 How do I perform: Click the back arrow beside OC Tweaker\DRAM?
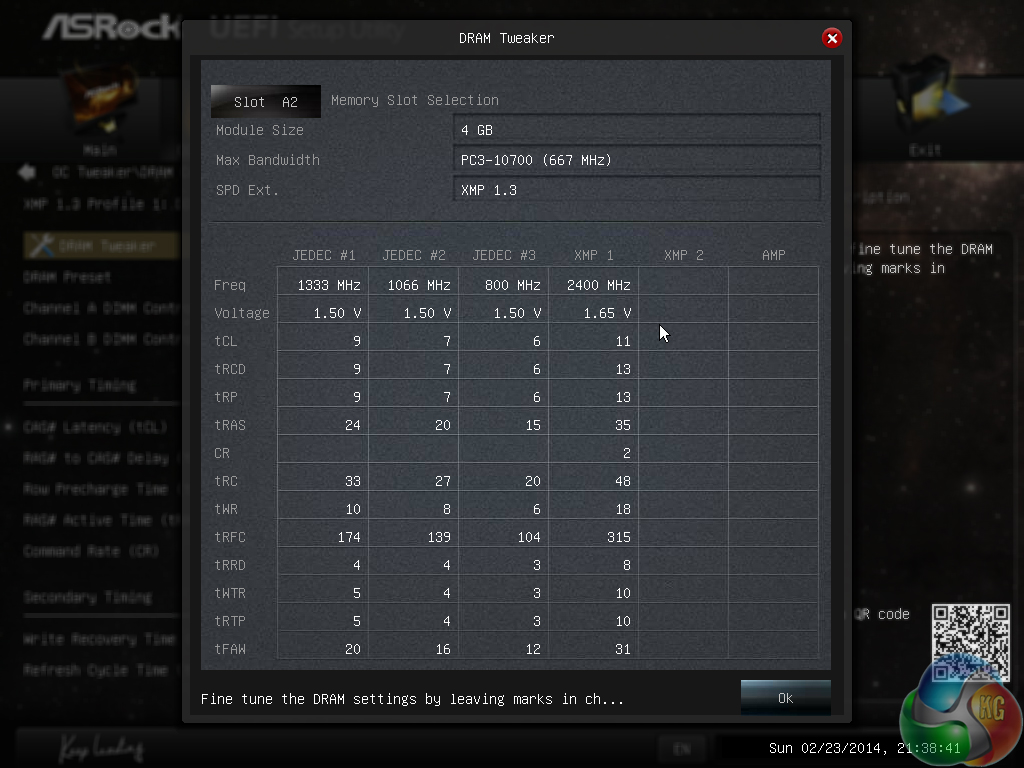pyautogui.click(x=27, y=172)
